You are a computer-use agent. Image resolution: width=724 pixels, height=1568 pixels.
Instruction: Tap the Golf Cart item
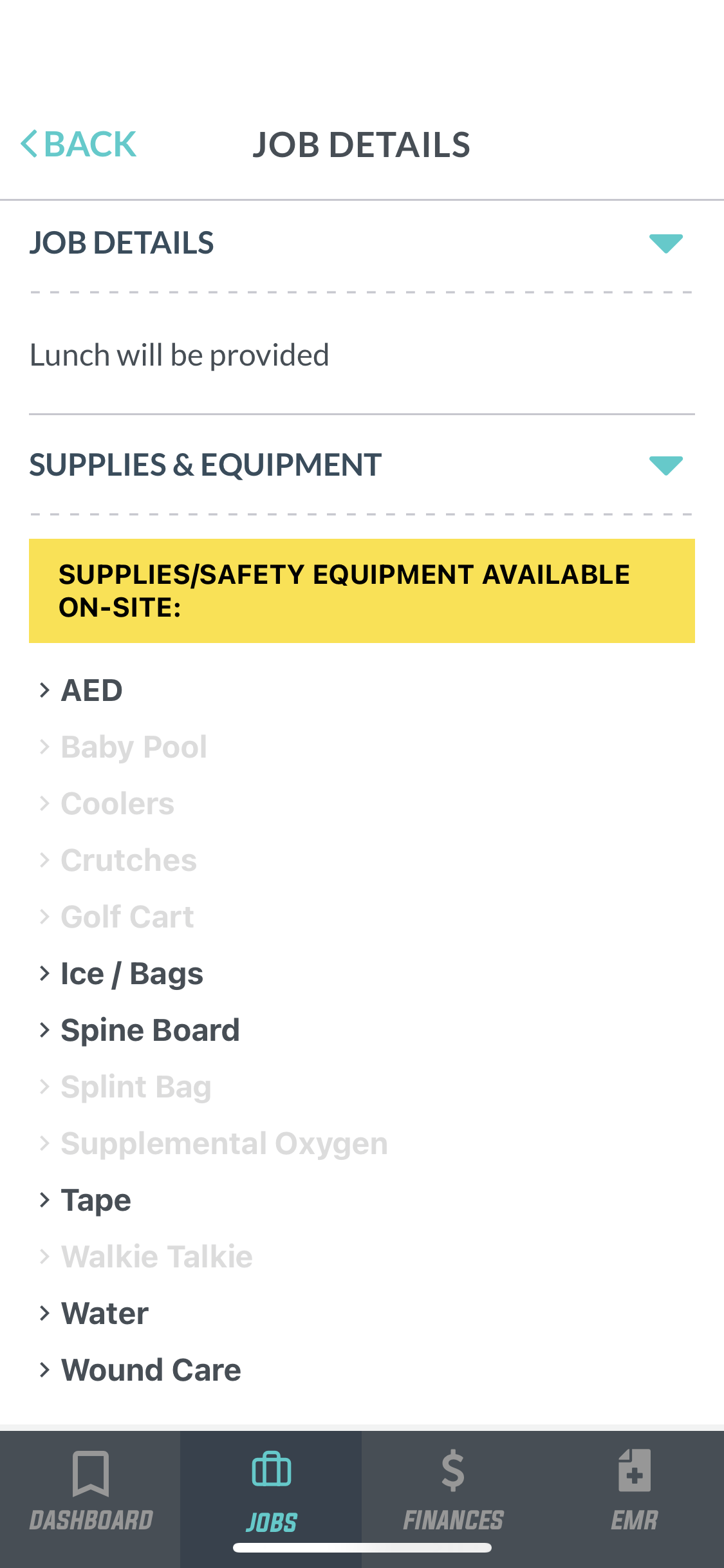pos(127,917)
